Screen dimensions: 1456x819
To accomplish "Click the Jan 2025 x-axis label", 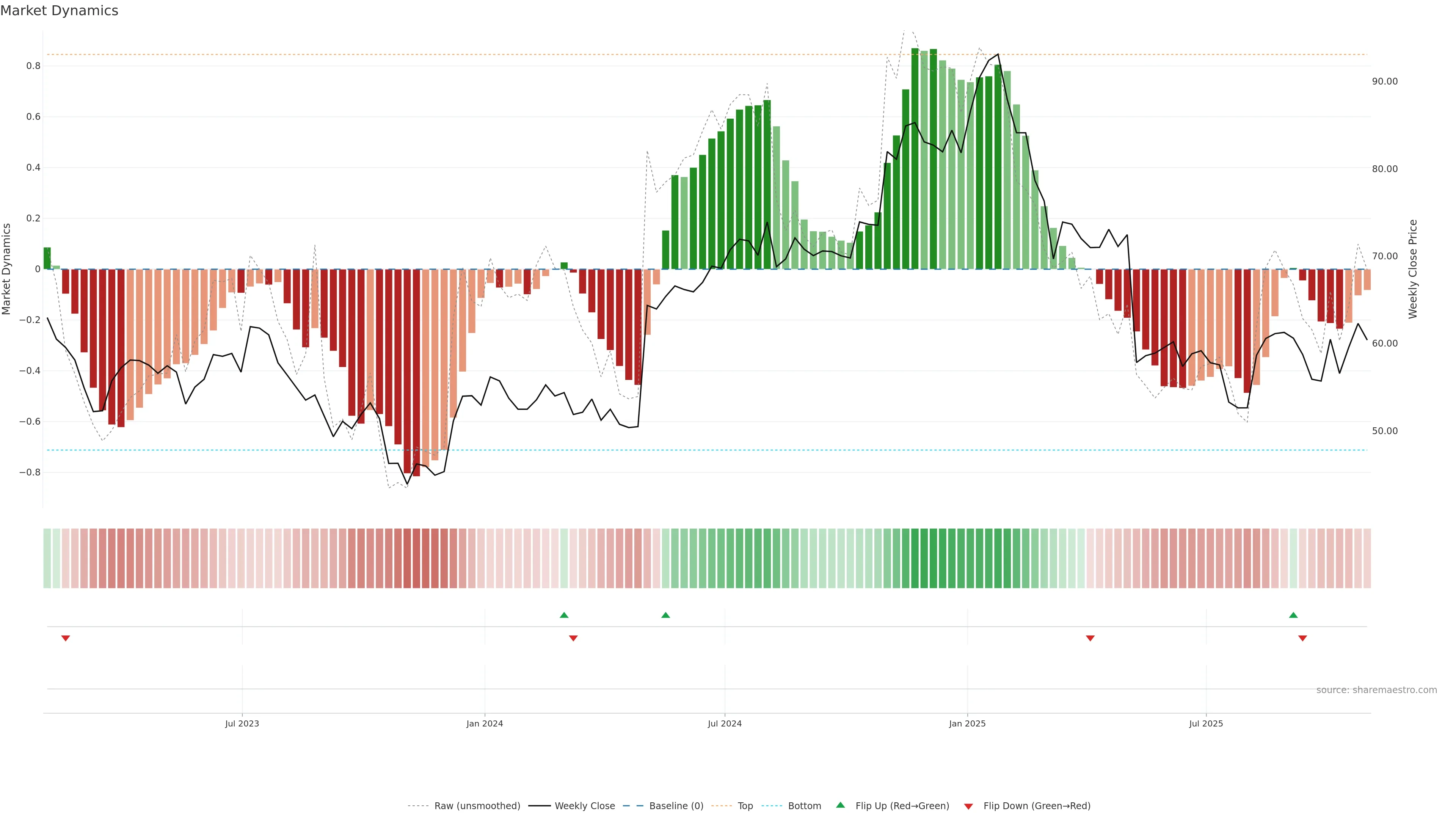I will click(x=967, y=723).
